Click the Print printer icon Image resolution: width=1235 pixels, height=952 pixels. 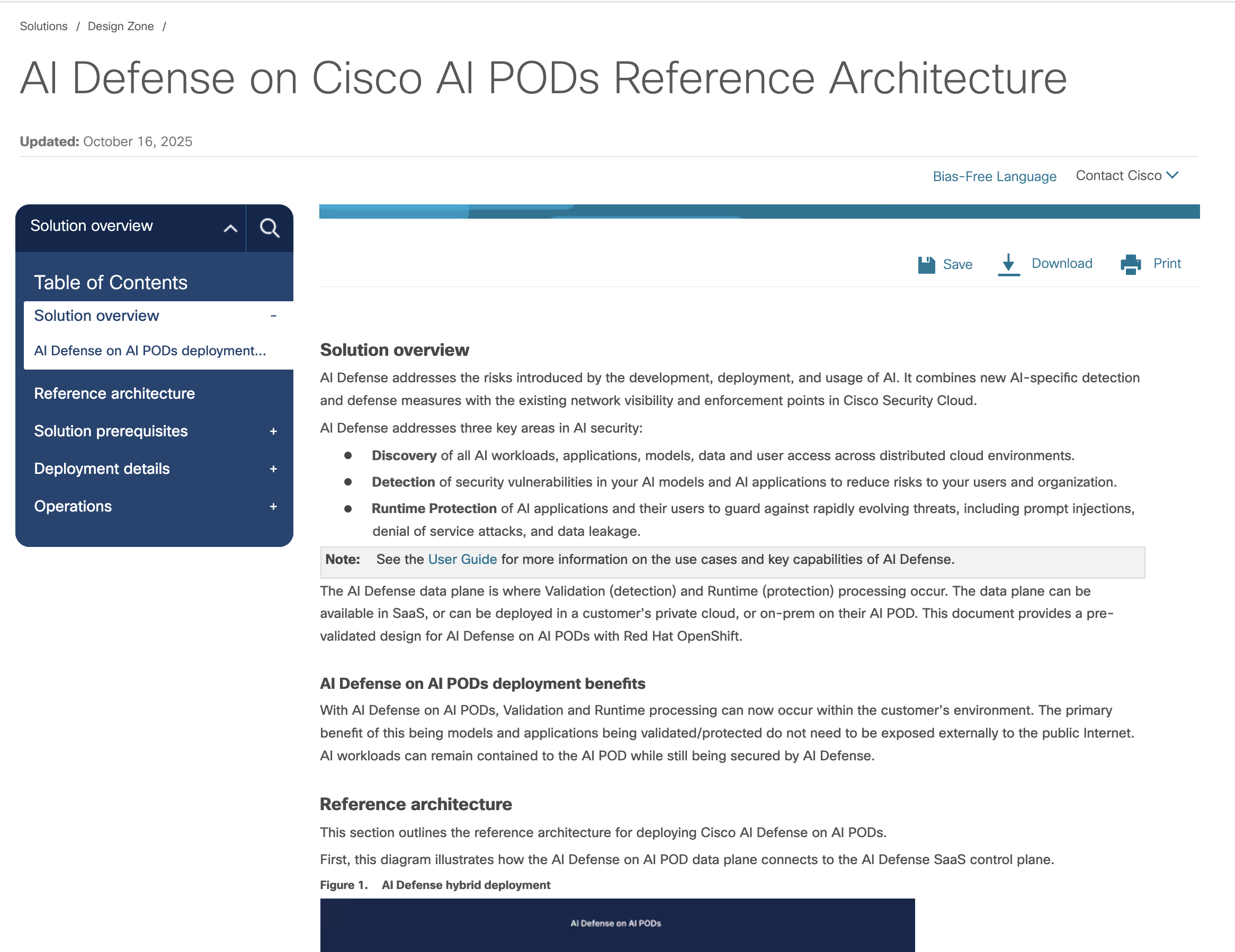[x=1130, y=264]
